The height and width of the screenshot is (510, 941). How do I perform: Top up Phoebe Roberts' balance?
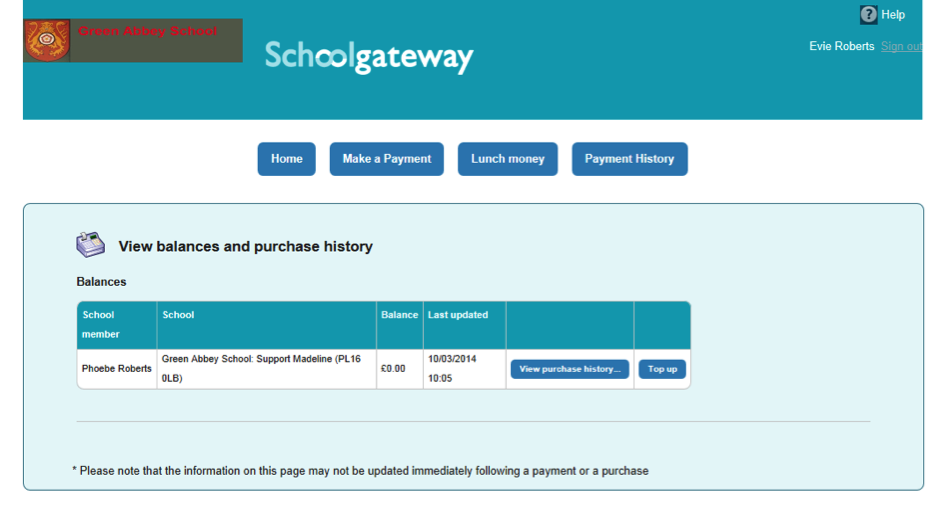(662, 369)
